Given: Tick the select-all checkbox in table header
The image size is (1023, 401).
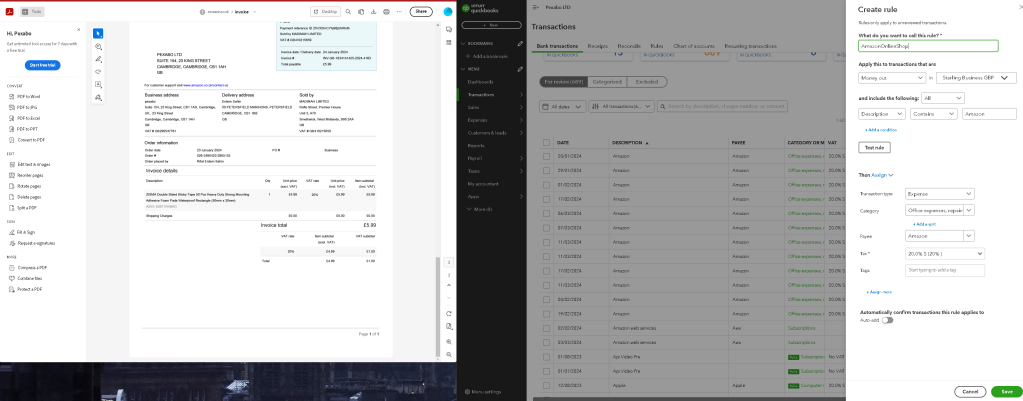Looking at the screenshot, I should point(546,142).
